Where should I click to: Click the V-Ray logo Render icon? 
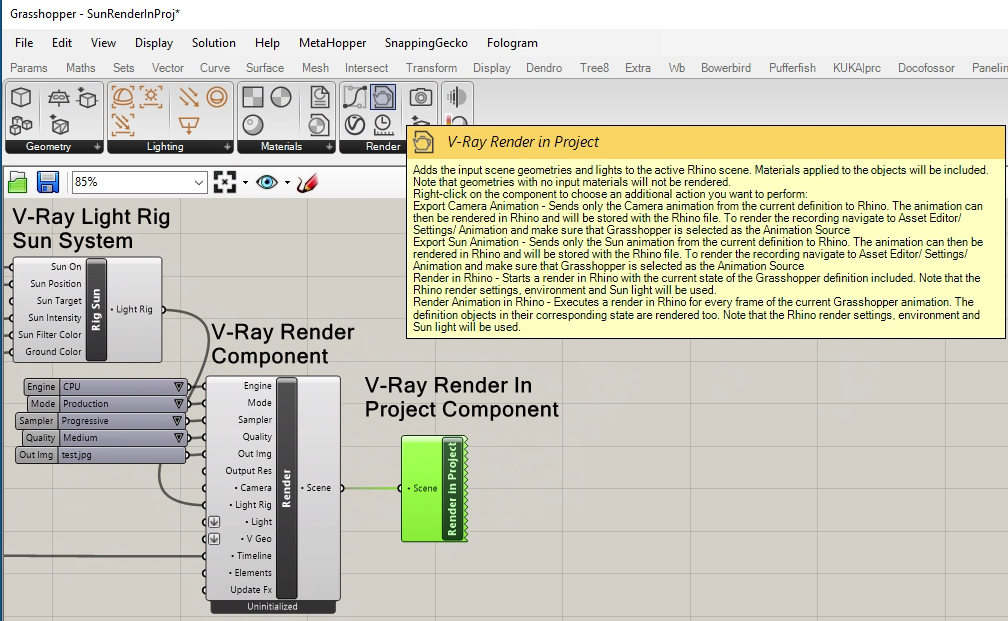point(354,125)
